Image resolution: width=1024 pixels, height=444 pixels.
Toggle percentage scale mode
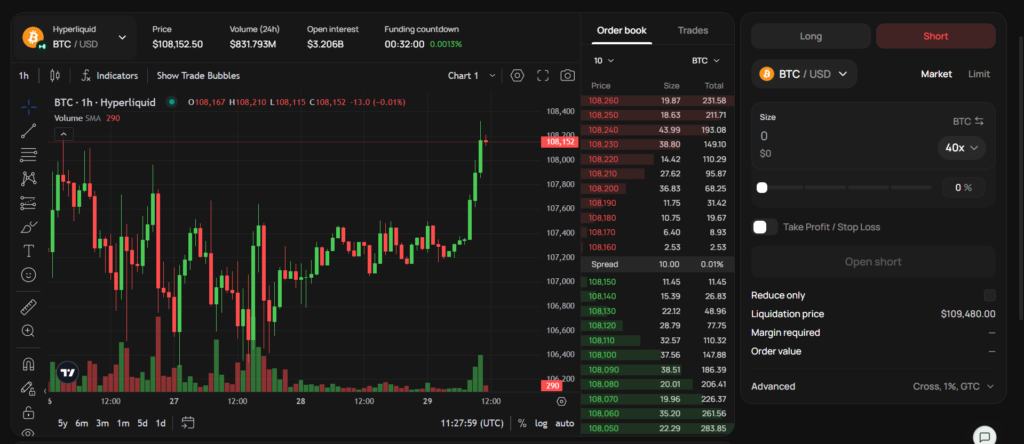pyautogui.click(x=522, y=423)
